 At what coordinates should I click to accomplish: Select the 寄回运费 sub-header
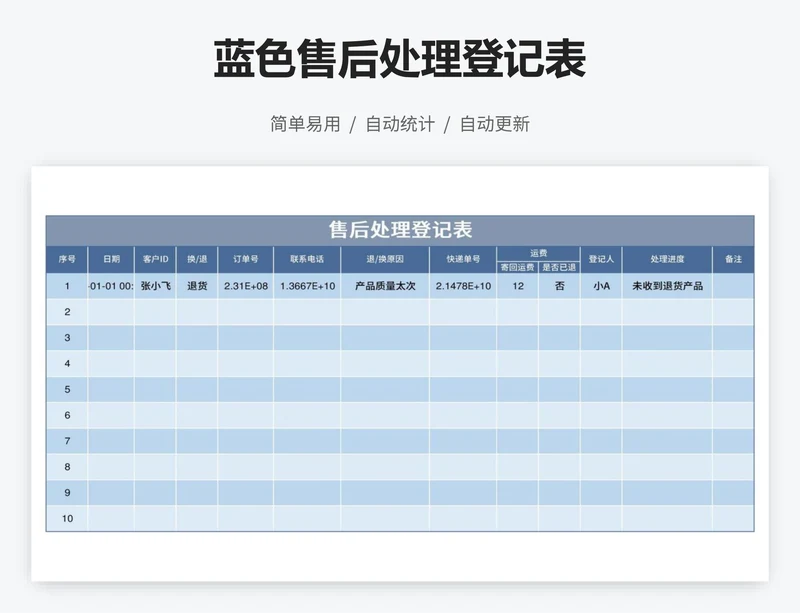517,267
